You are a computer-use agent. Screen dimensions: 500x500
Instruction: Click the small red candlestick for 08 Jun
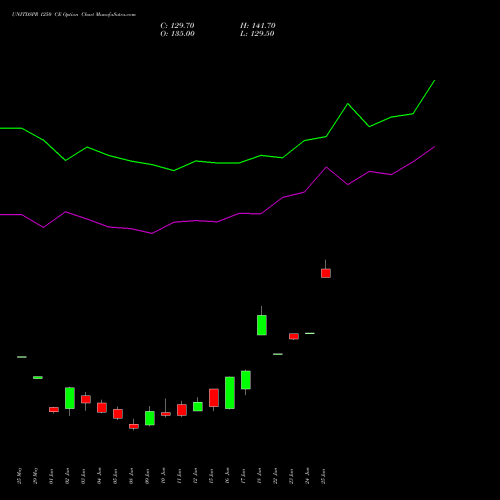[x=134, y=426]
